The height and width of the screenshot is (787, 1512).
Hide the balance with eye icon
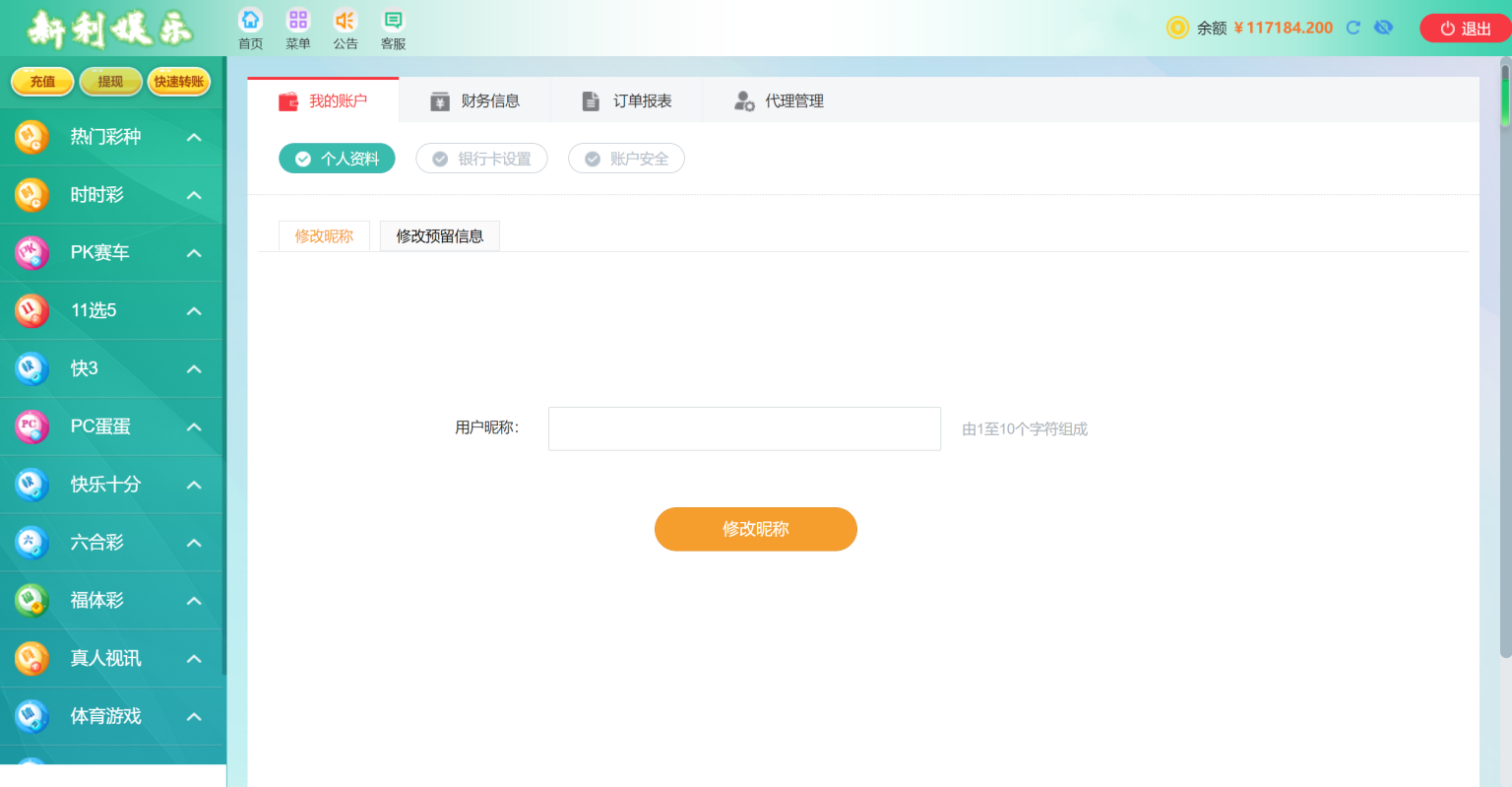[x=1383, y=28]
